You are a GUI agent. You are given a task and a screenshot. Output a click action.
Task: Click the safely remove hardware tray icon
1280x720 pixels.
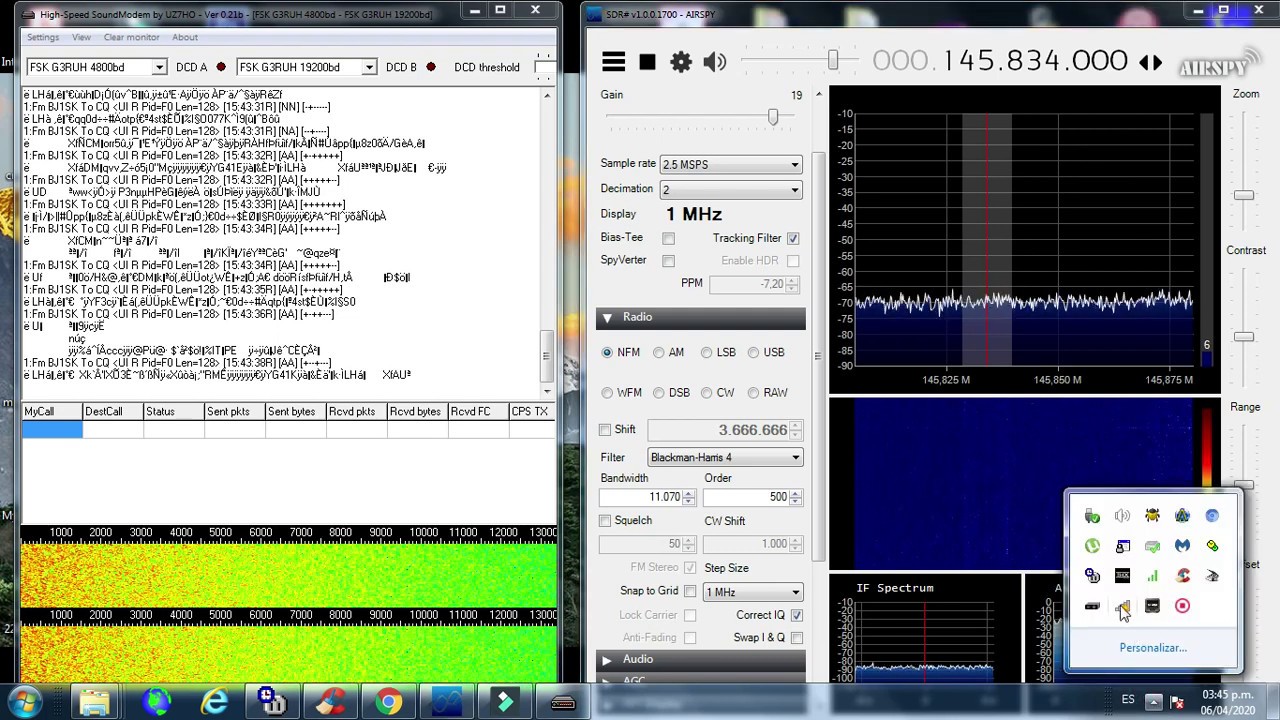pos(1092,516)
